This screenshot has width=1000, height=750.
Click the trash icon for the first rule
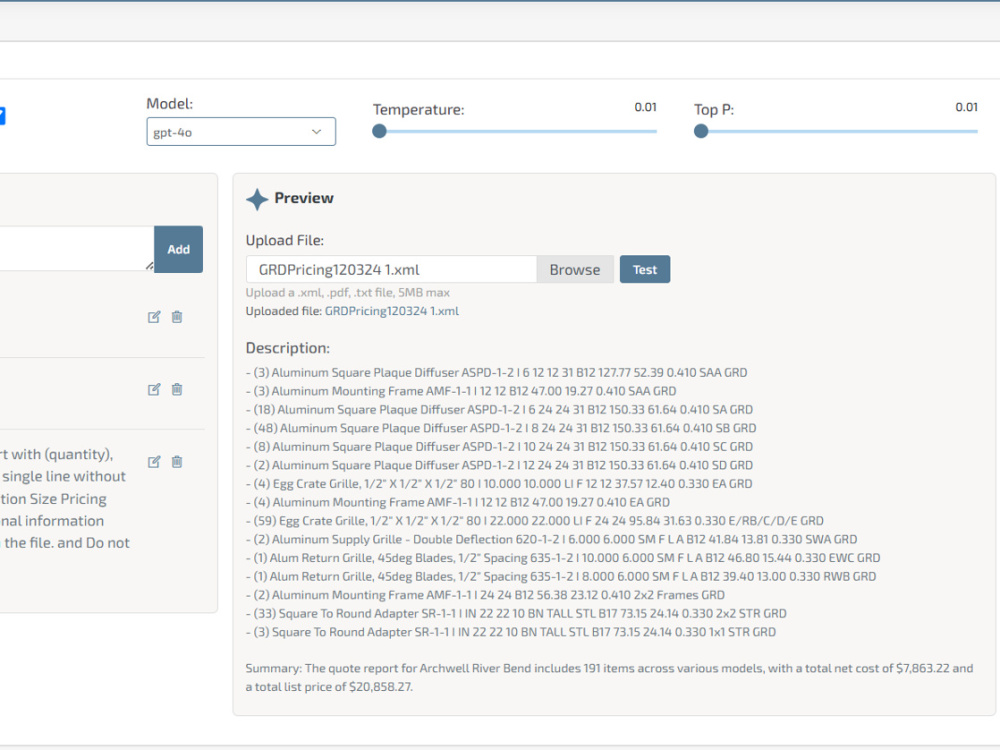coord(177,317)
